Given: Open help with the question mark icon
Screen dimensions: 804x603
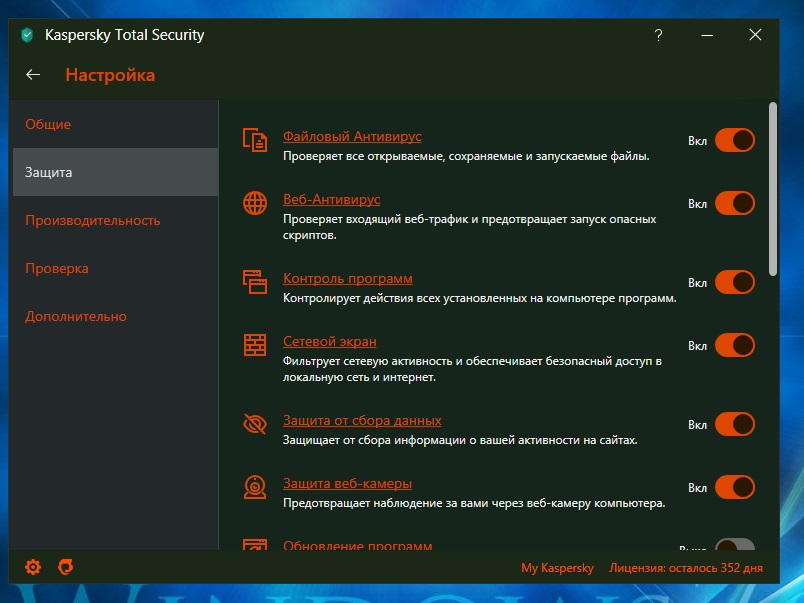Looking at the screenshot, I should pos(658,35).
